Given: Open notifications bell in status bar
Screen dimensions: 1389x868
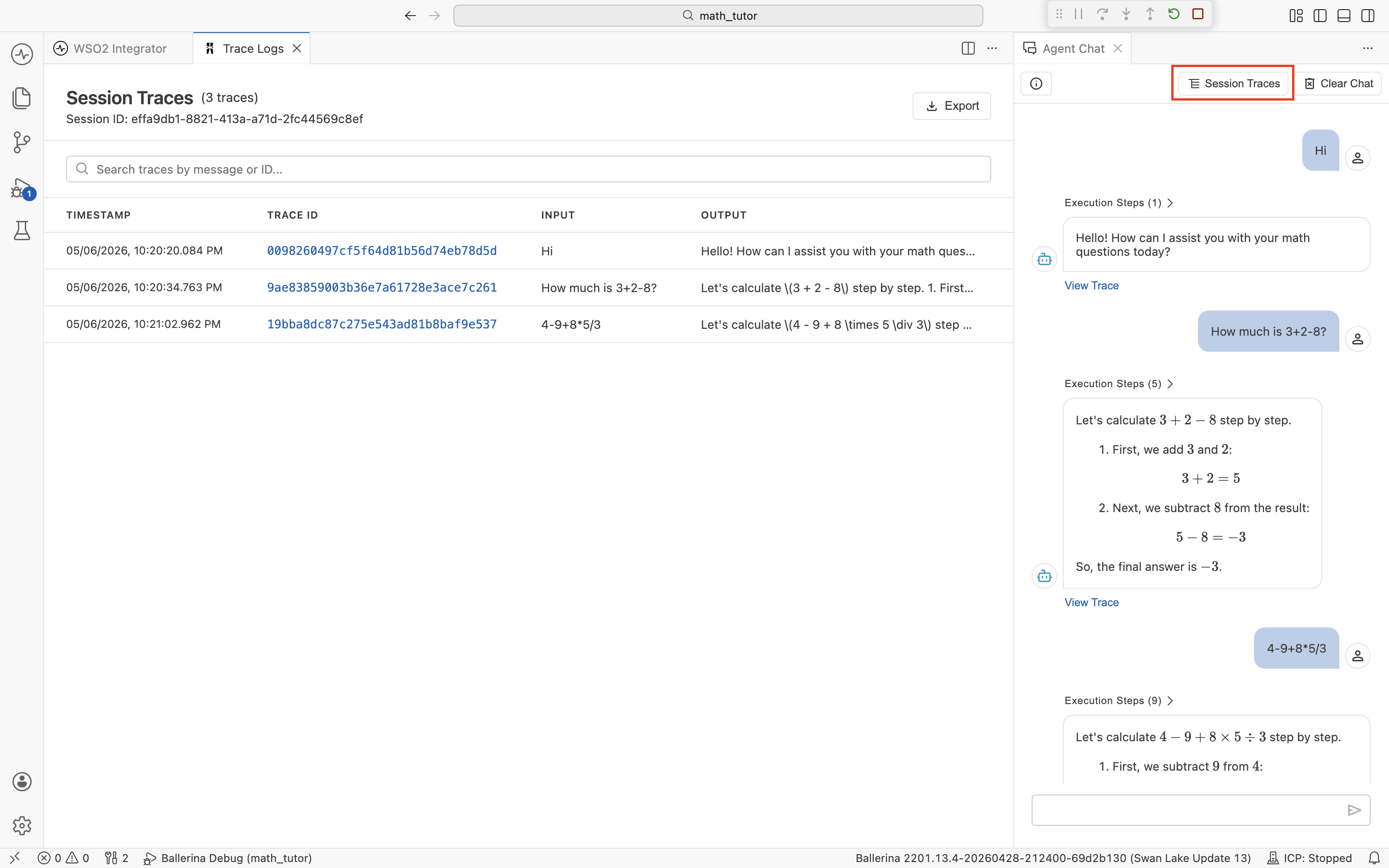Looking at the screenshot, I should 1374,858.
